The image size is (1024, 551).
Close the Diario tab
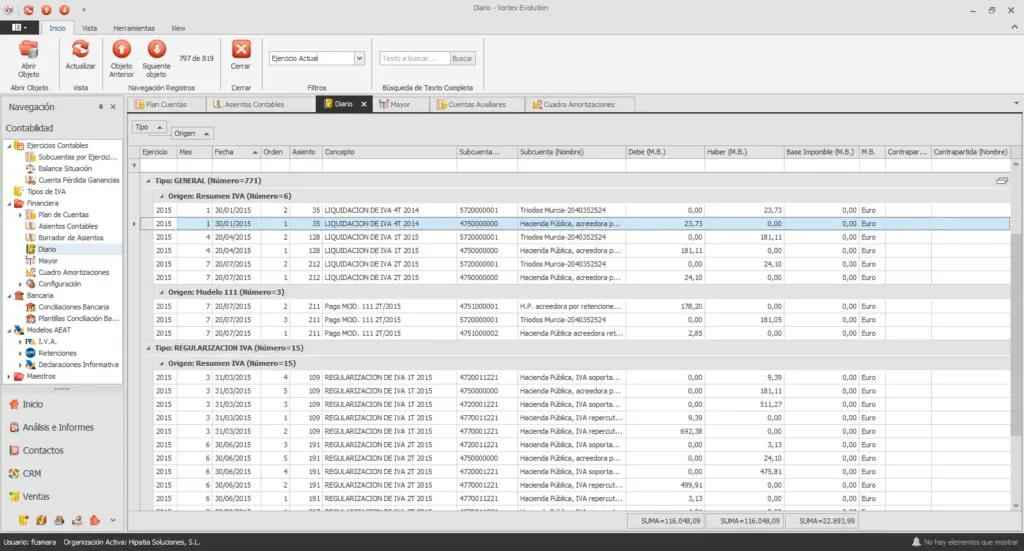click(364, 104)
